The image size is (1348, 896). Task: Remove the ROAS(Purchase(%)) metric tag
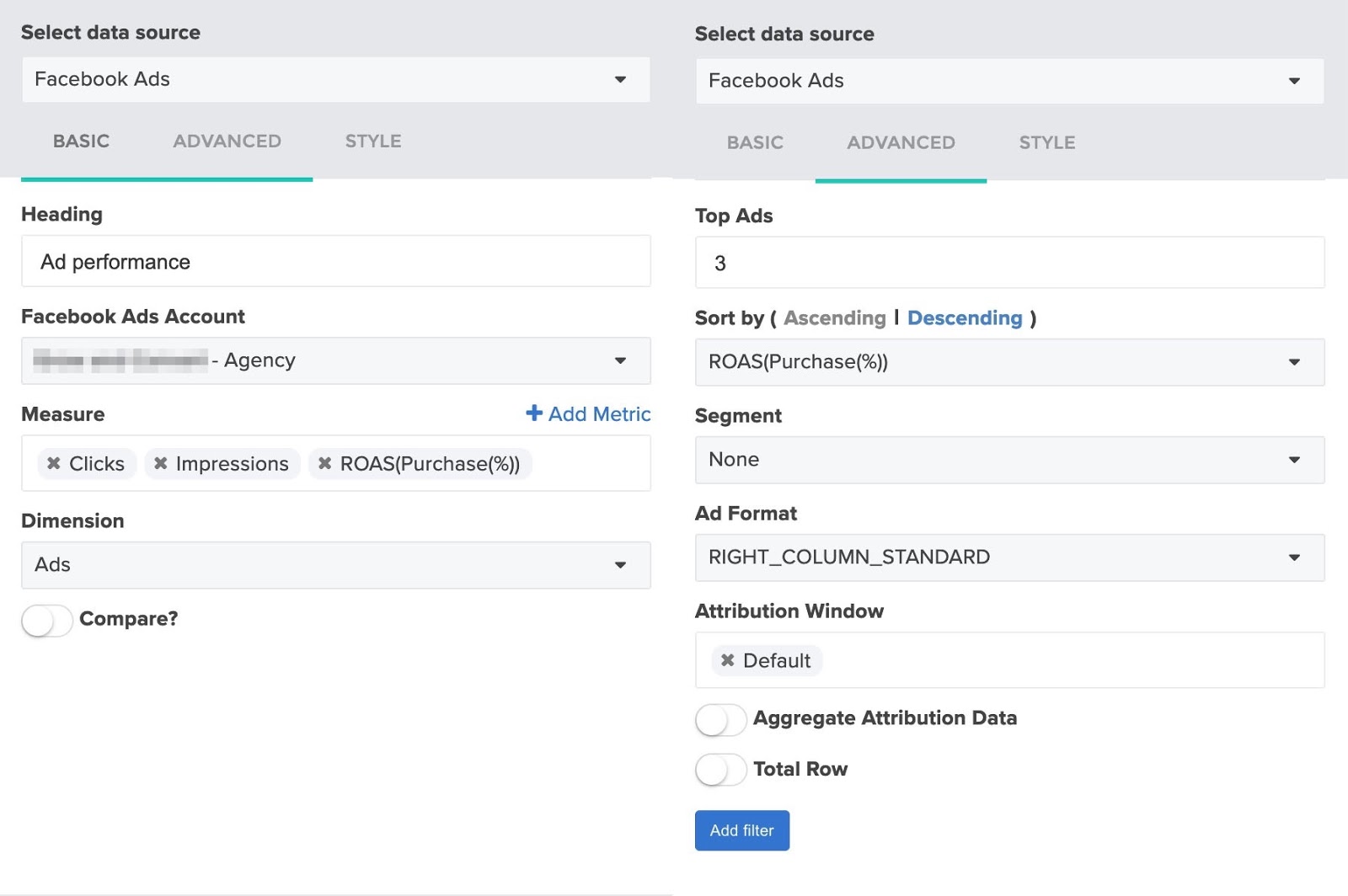[325, 463]
